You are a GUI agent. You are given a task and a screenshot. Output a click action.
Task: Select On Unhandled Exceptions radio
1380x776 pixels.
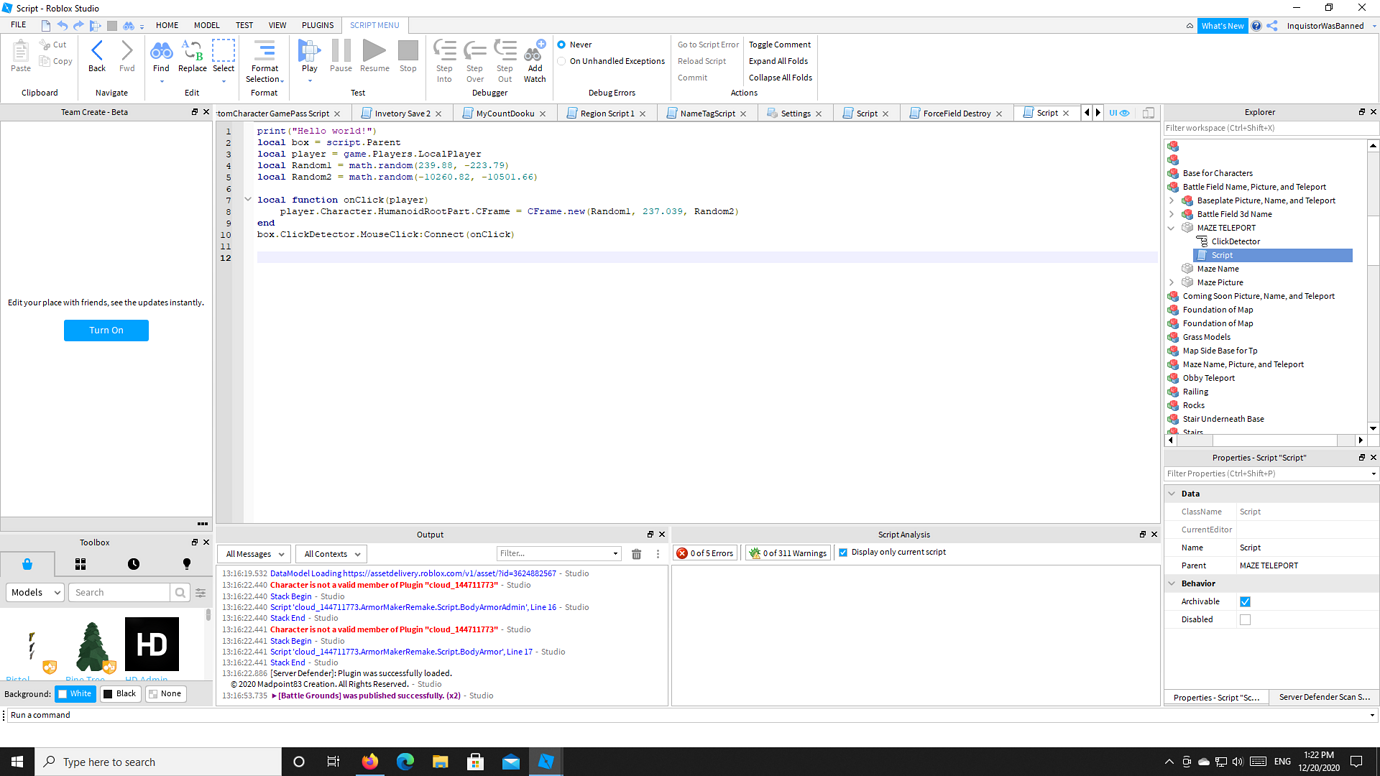point(561,61)
